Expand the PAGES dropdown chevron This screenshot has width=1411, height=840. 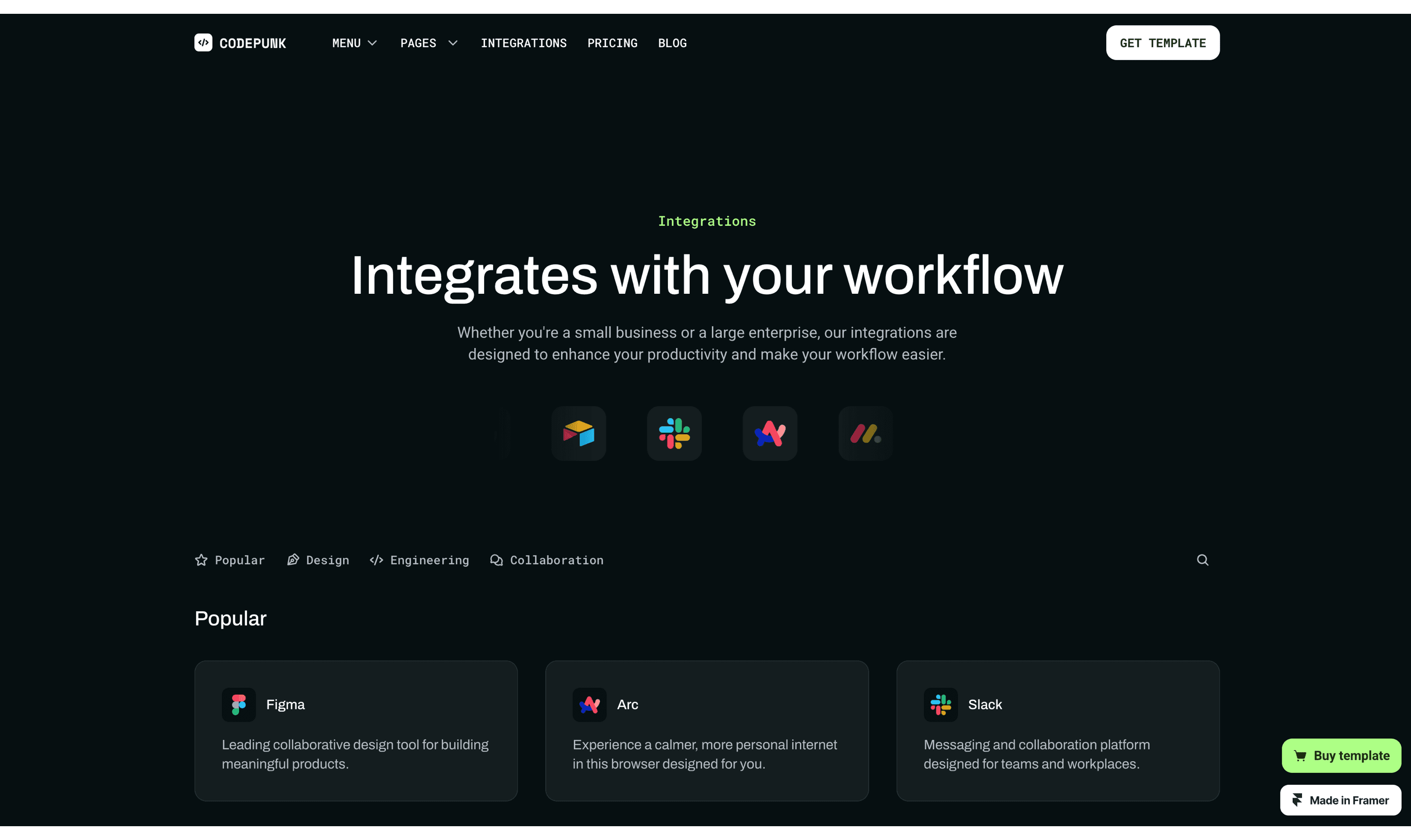tap(453, 43)
